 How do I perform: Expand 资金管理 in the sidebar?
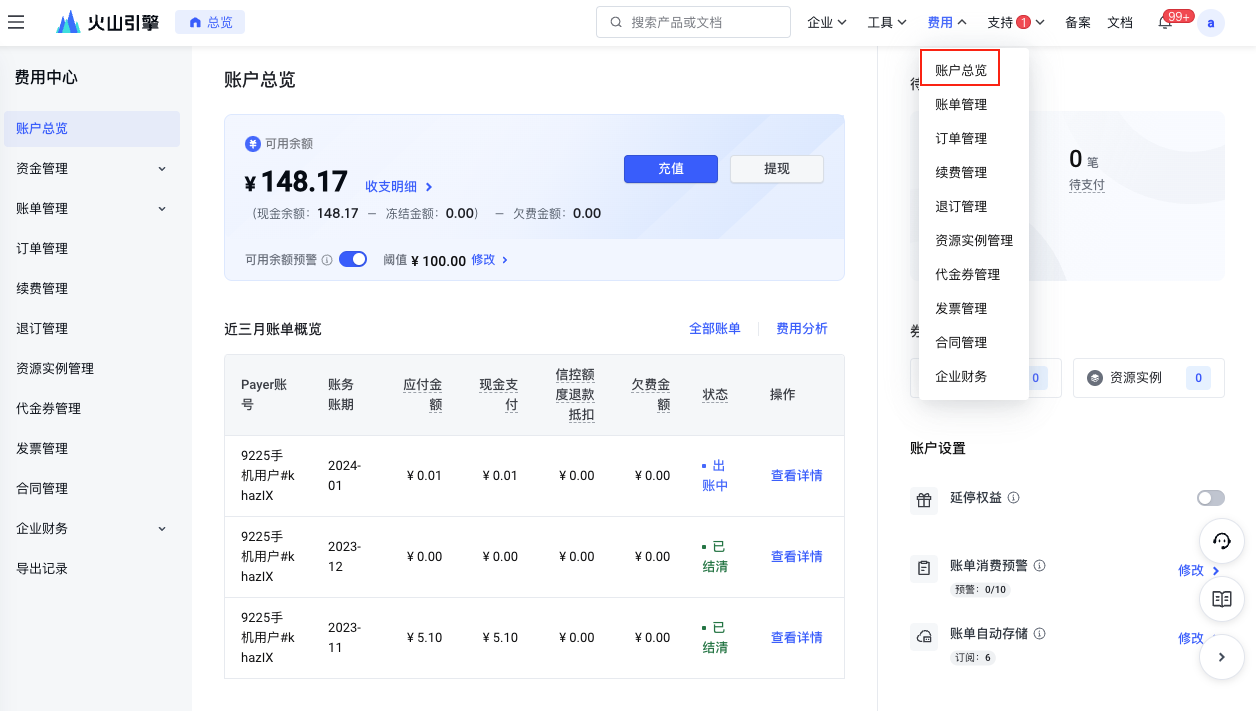pos(90,169)
